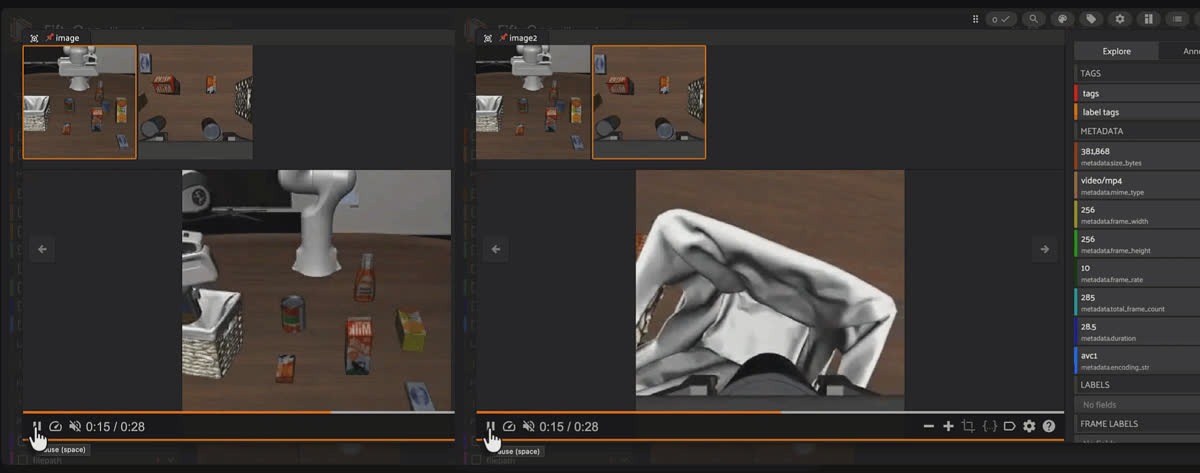This screenshot has height=473, width=1200.
Task: Click the zoom out minus icon
Action: (929, 426)
